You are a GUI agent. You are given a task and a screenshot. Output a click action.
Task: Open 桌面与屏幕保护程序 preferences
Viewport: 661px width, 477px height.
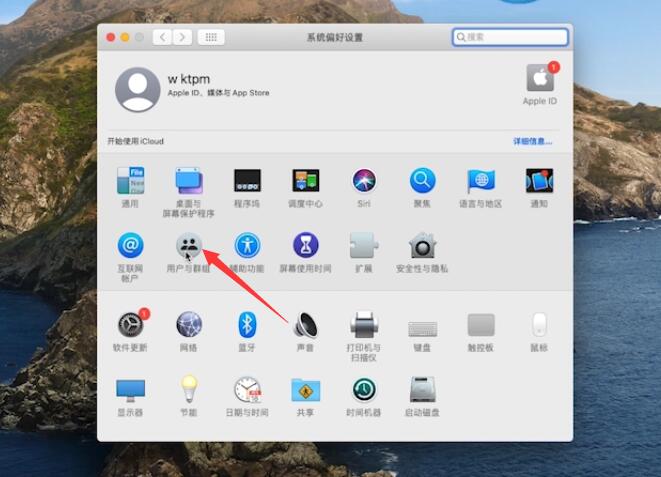(x=189, y=181)
